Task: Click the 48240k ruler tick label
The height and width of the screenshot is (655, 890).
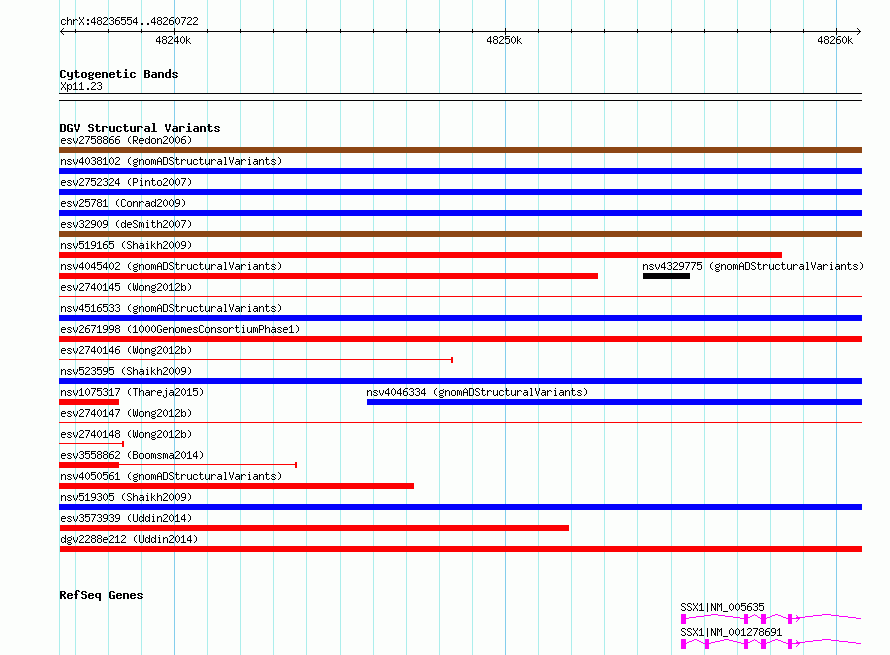Action: (173, 40)
